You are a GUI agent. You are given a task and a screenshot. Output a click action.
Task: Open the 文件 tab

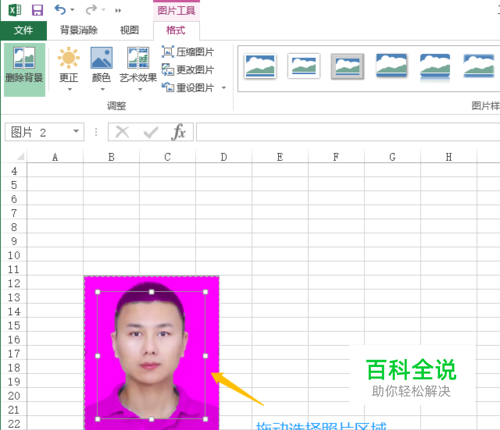pos(23,30)
